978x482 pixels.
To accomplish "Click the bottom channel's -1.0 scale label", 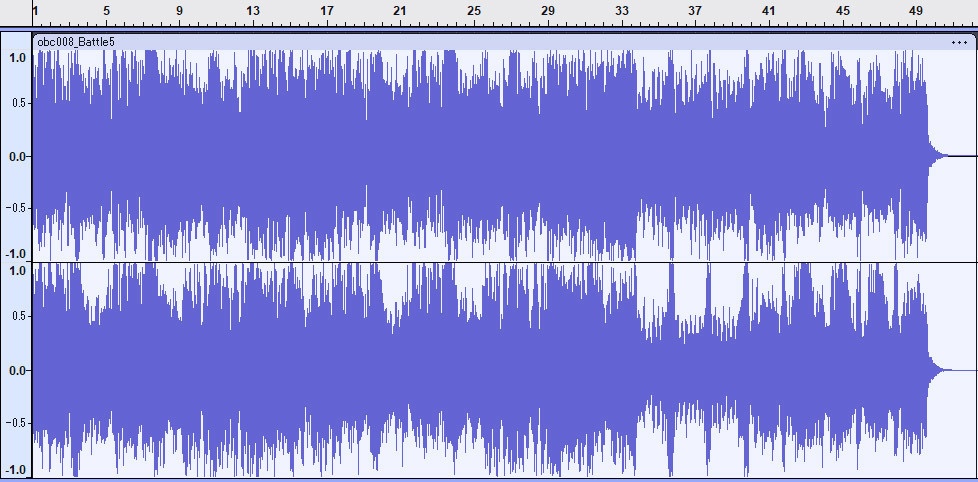I will point(17,470).
